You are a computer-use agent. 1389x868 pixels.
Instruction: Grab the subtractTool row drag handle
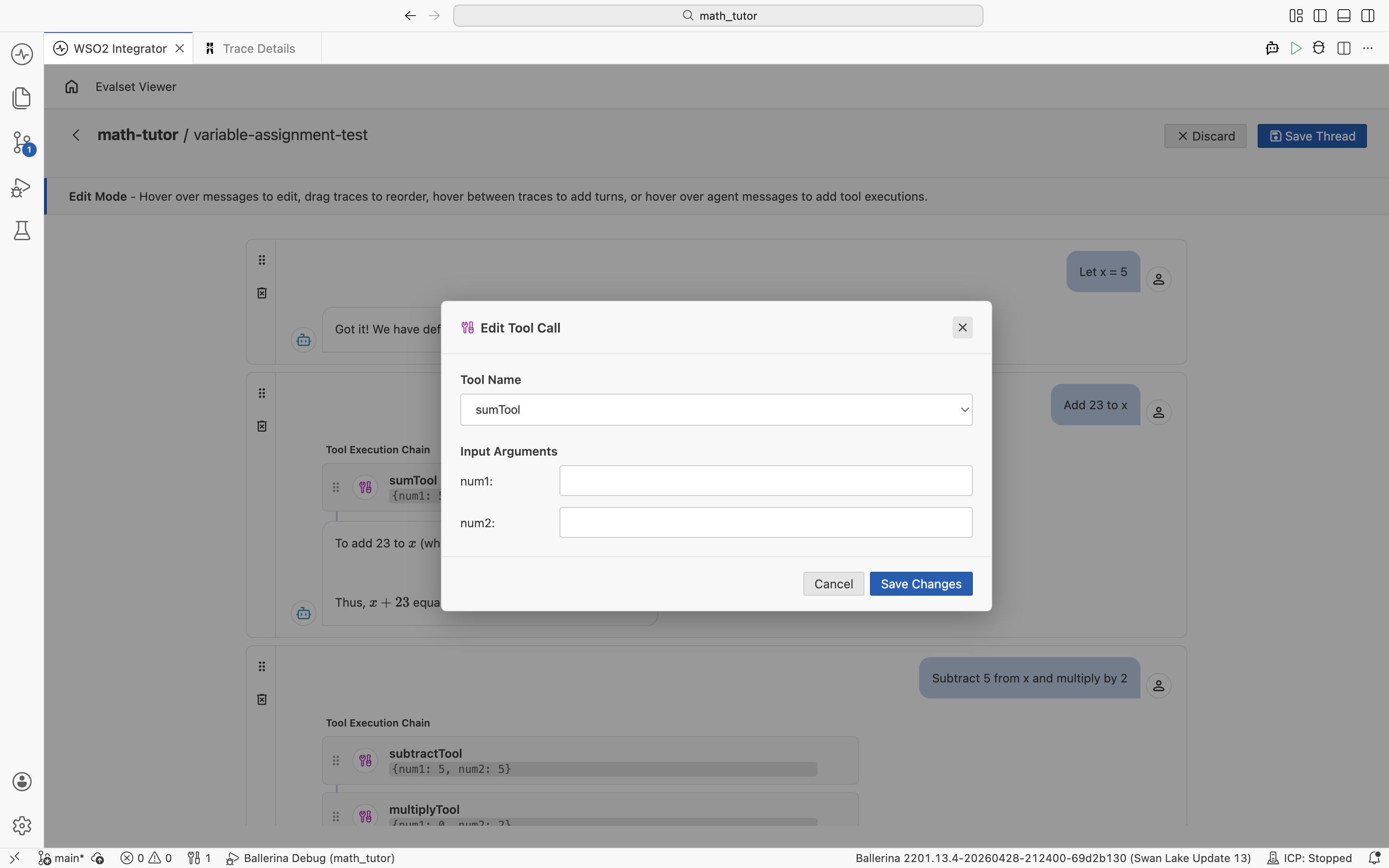[x=336, y=761]
